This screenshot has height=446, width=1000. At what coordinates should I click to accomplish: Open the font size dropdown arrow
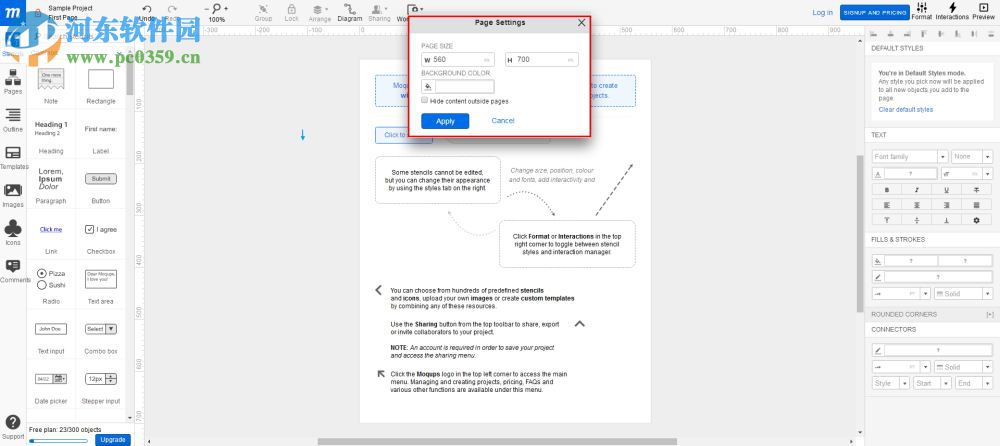coord(987,174)
